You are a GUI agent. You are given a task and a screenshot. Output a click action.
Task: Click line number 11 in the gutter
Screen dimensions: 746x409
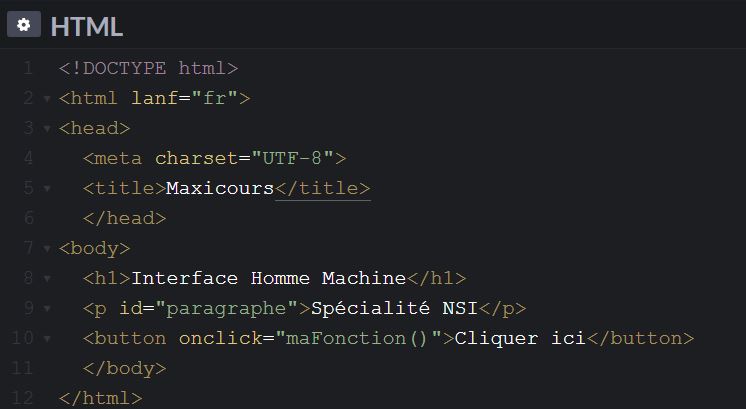(x=22, y=368)
